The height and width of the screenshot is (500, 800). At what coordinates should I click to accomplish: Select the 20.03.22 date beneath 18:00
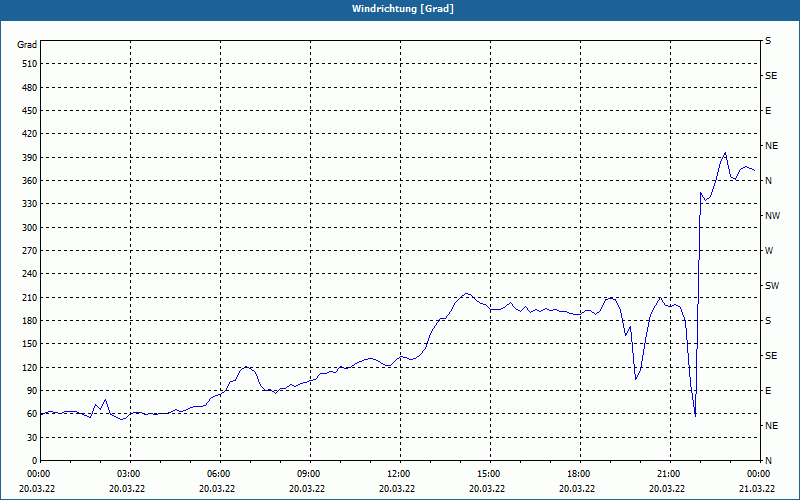click(x=577, y=489)
